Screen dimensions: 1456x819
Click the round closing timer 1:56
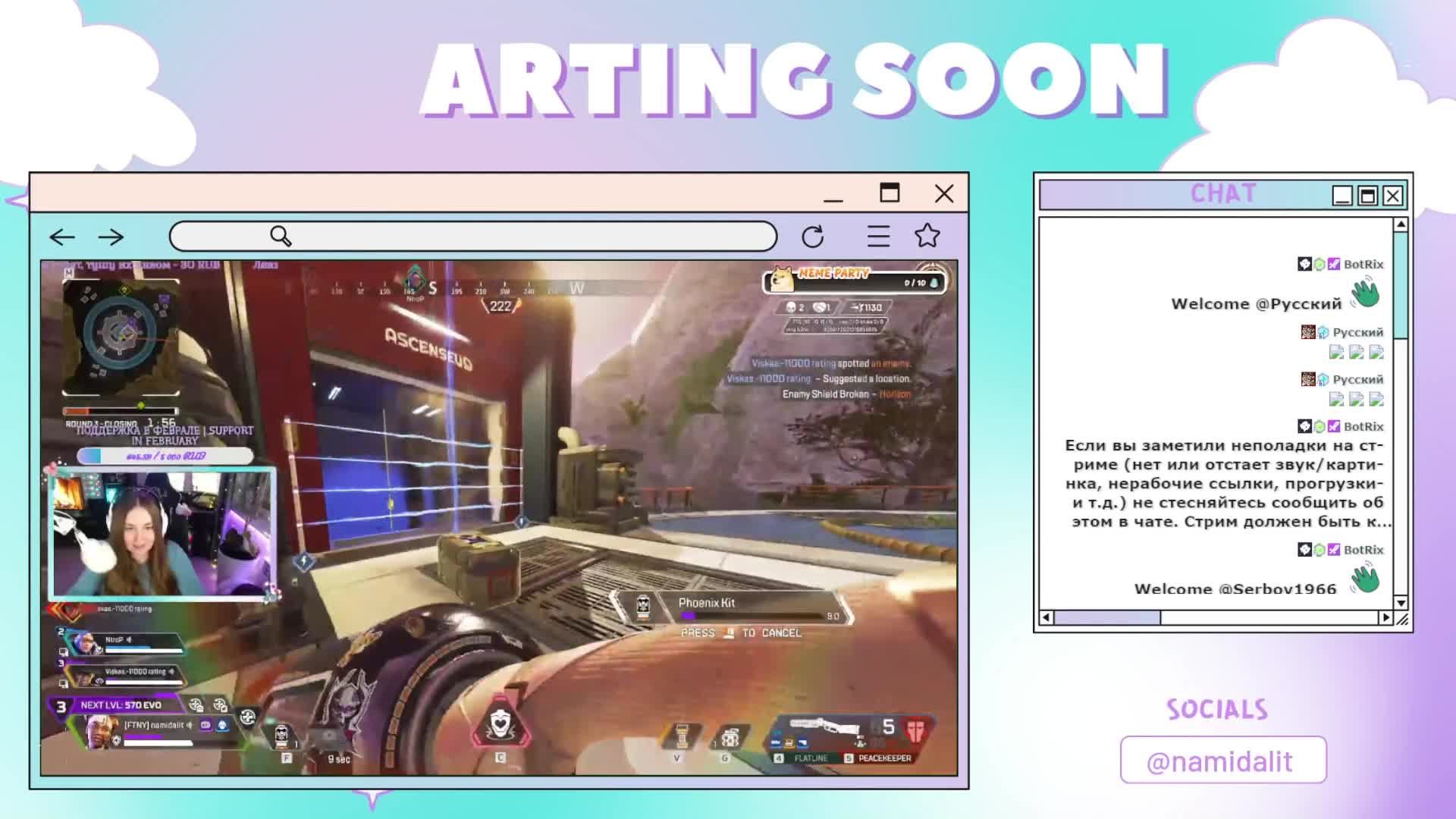[161, 422]
